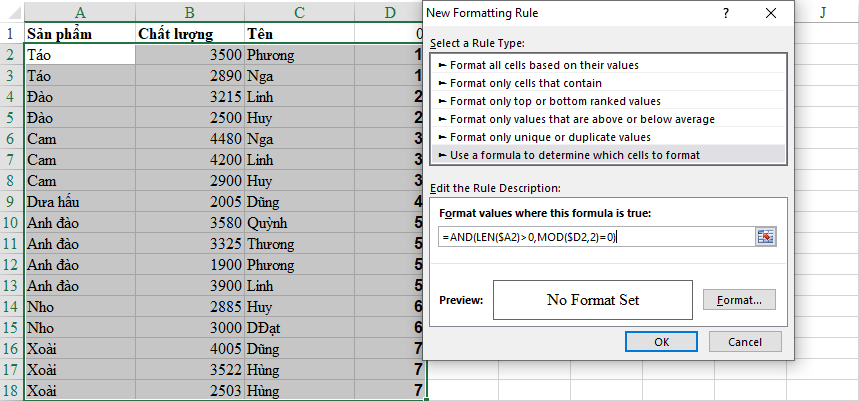Image resolution: width=859 pixels, height=401 pixels.
Task: Click cell A2 containing 'Táo'
Action: point(80,55)
